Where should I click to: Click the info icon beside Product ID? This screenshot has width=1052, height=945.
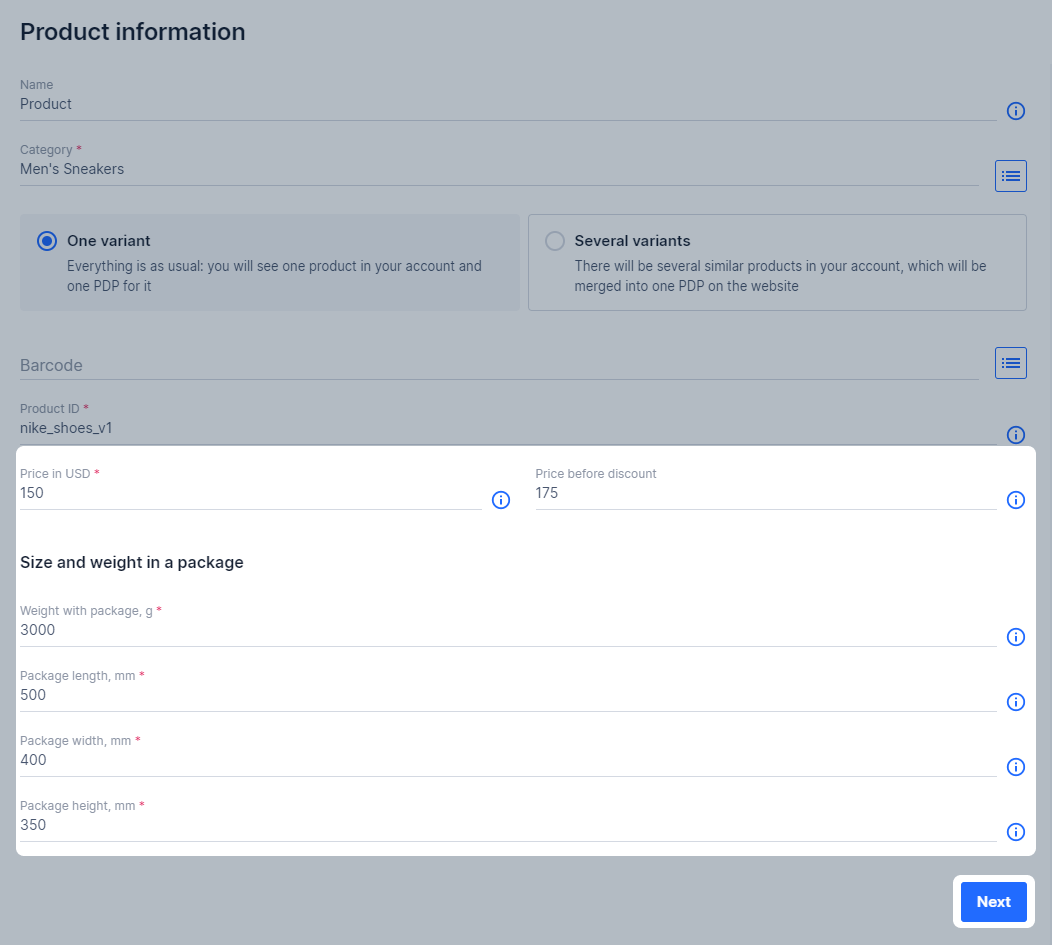1015,434
